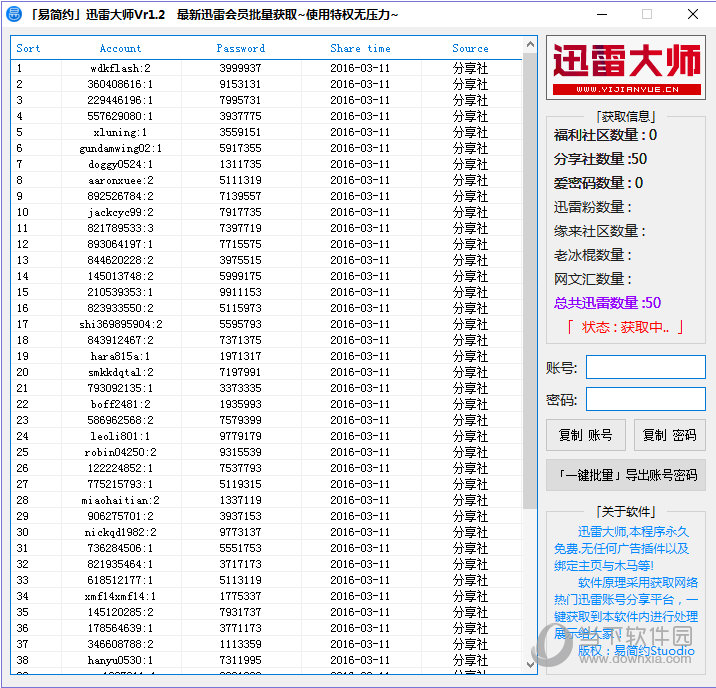Click scrollbar up arrow of account list

click(x=530, y=44)
